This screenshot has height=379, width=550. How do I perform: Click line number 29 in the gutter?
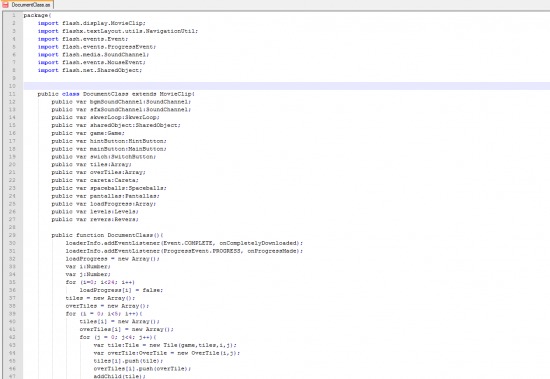point(12,235)
